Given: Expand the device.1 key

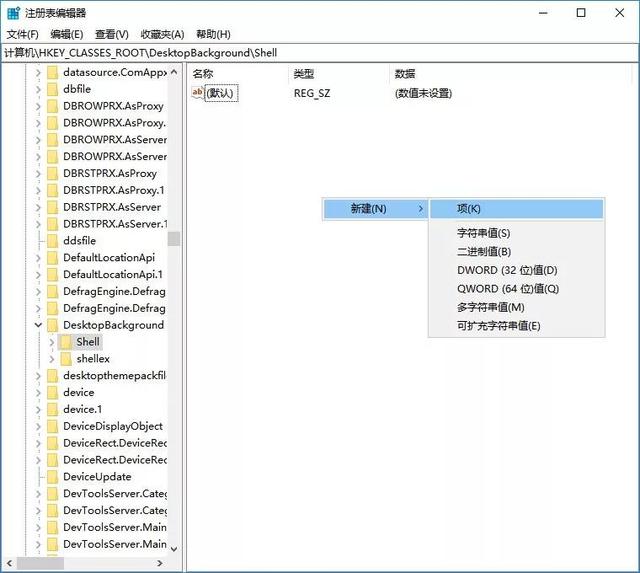Looking at the screenshot, I should pyautogui.click(x=38, y=409).
